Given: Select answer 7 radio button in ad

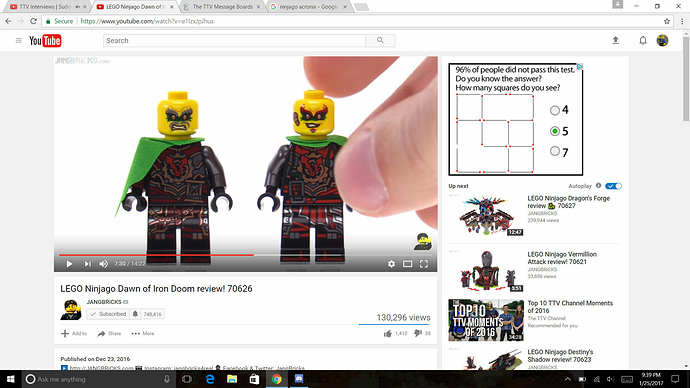Looking at the screenshot, I should coord(554,151).
